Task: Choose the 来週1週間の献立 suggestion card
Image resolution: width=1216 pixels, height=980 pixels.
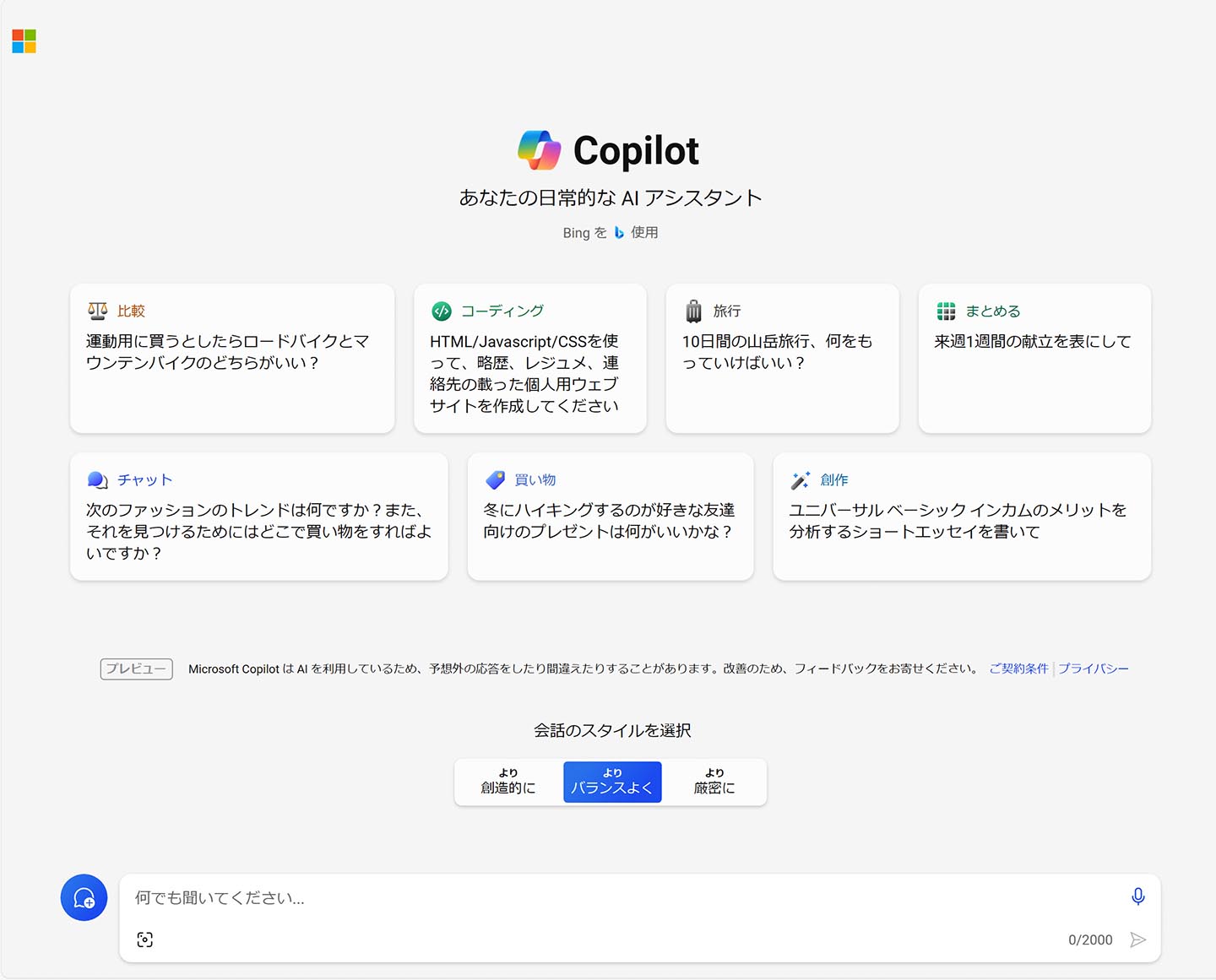Action: [x=1034, y=359]
